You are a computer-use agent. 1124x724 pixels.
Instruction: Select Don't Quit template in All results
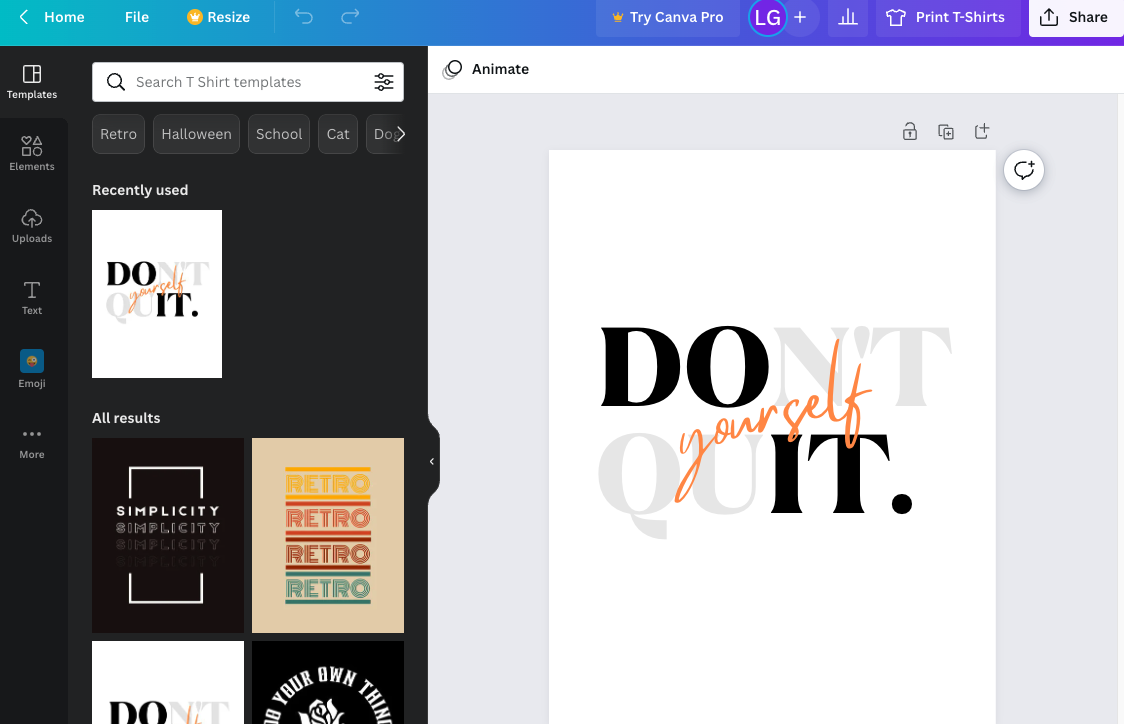pos(168,682)
